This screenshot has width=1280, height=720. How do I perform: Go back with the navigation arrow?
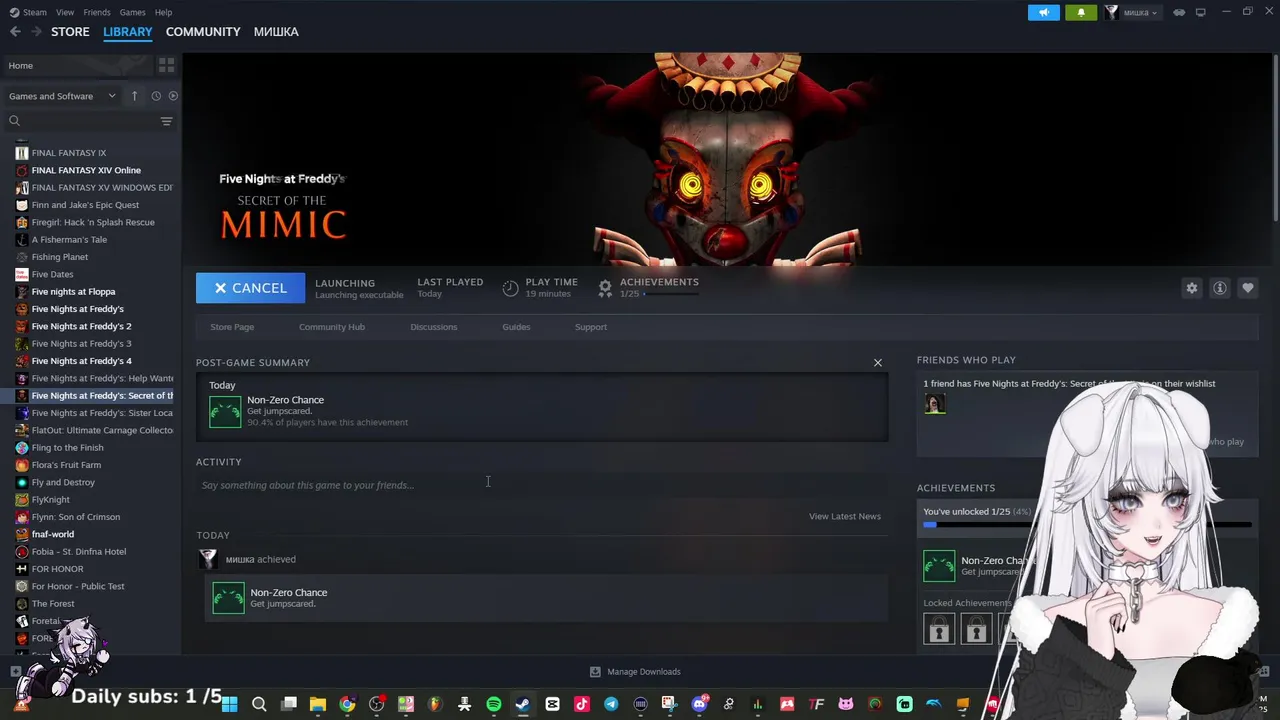click(15, 32)
